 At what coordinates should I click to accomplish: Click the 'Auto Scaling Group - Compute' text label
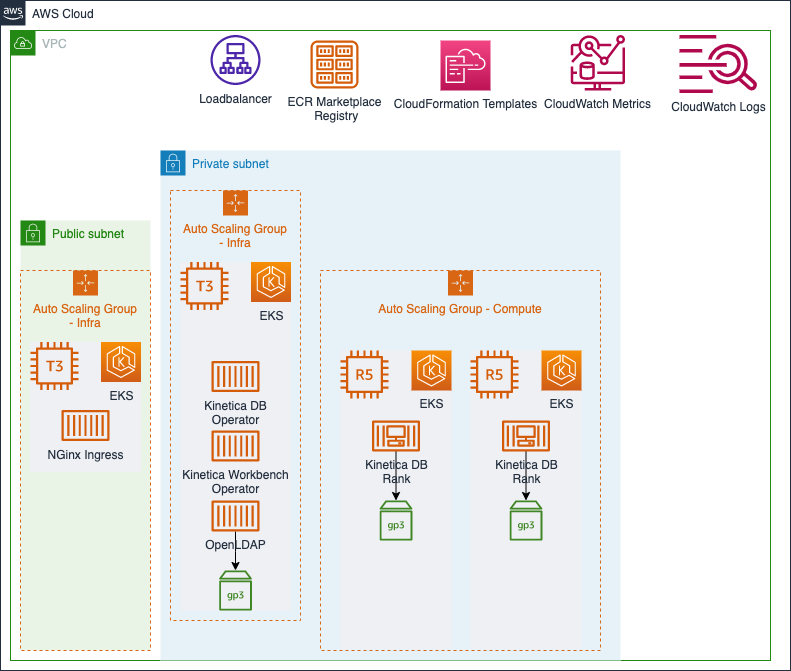[460, 309]
